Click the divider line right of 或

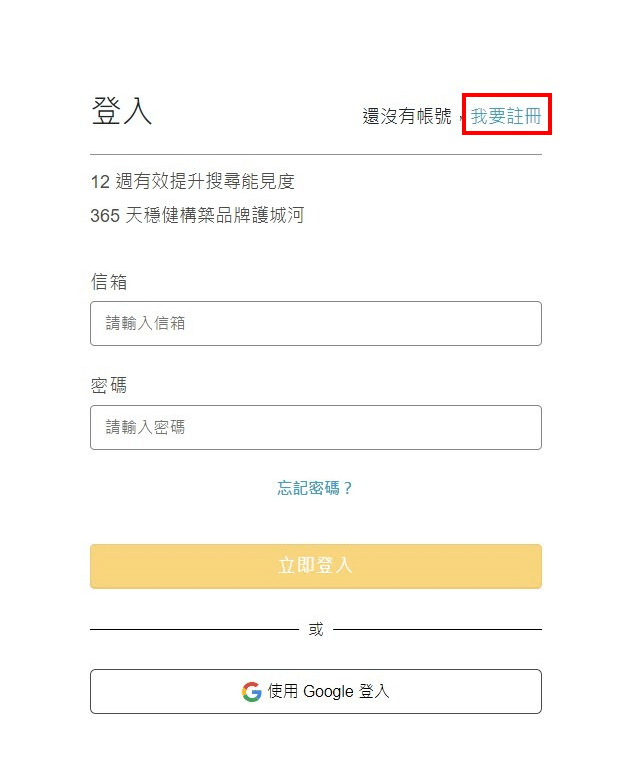click(437, 630)
